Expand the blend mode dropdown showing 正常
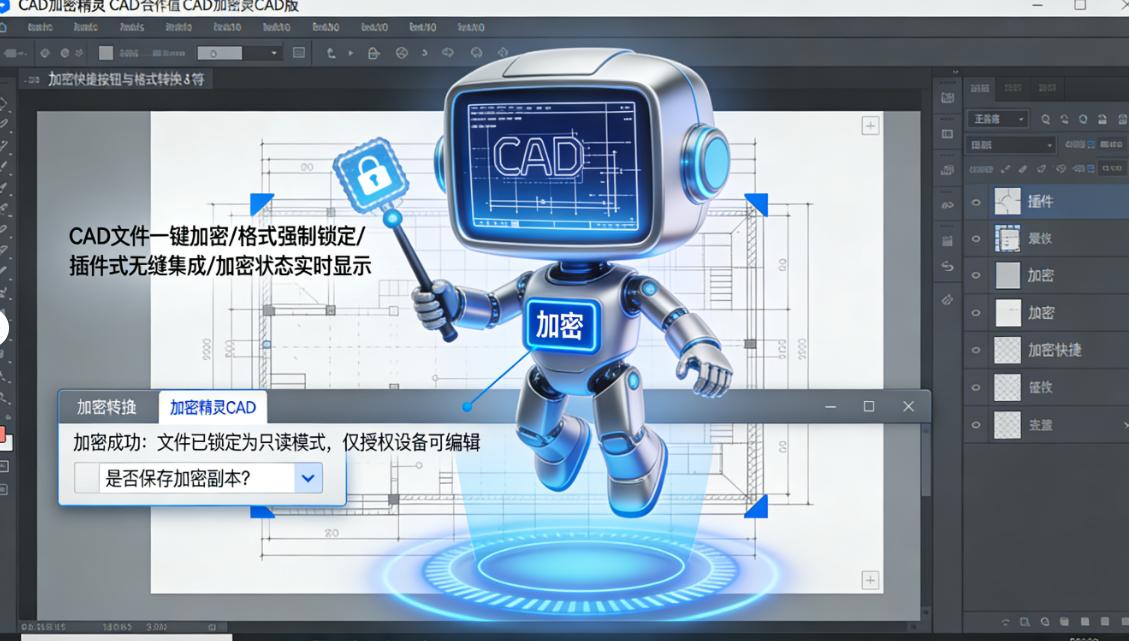The width and height of the screenshot is (1129, 641). click(998, 118)
